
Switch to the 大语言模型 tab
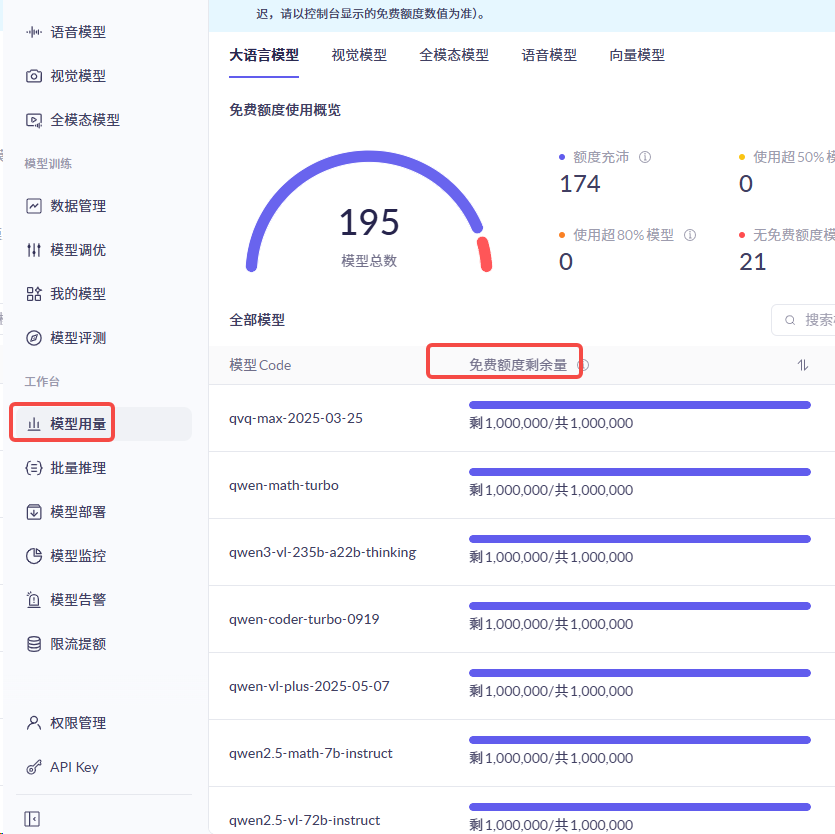(x=264, y=55)
